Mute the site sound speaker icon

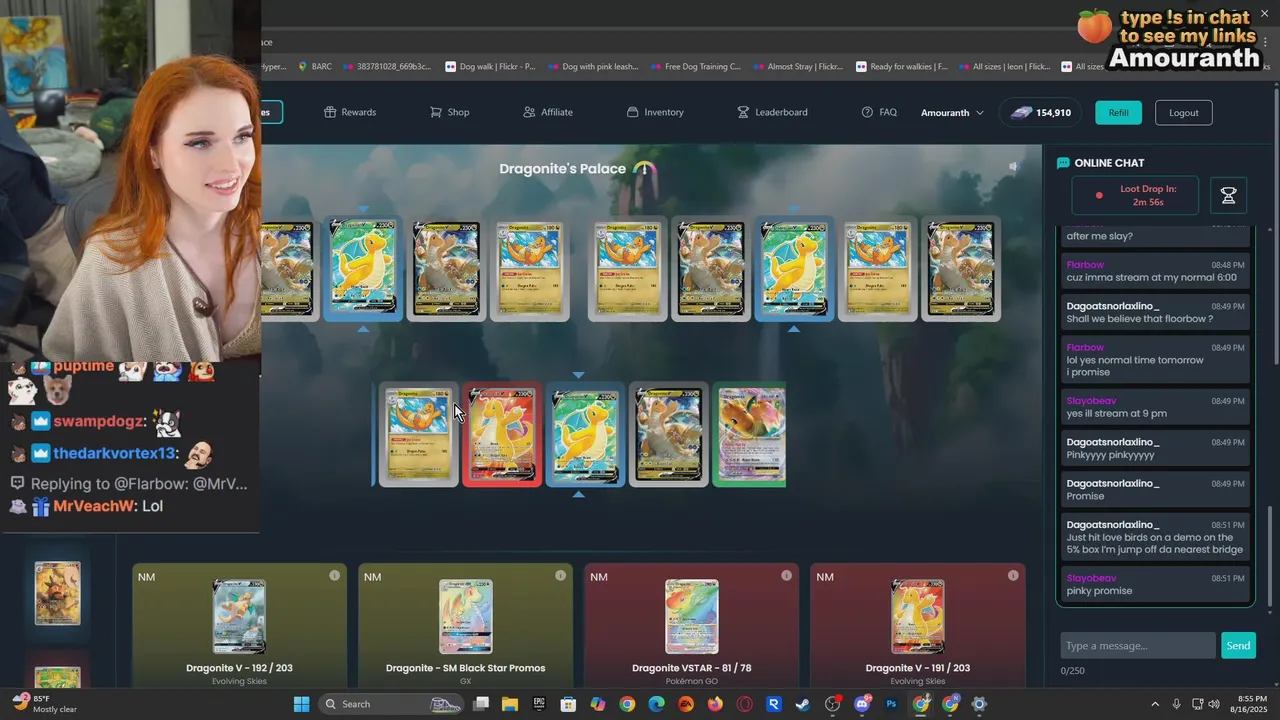pos(1012,167)
